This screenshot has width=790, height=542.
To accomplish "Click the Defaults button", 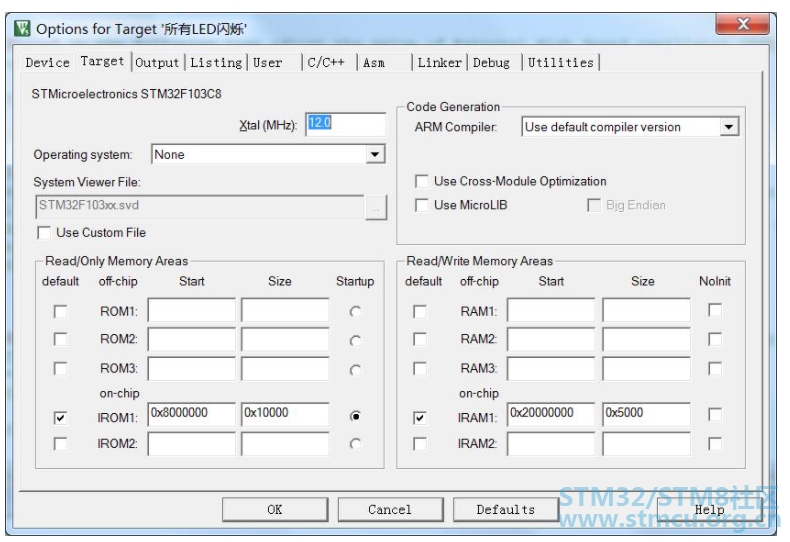I will pyautogui.click(x=506, y=510).
